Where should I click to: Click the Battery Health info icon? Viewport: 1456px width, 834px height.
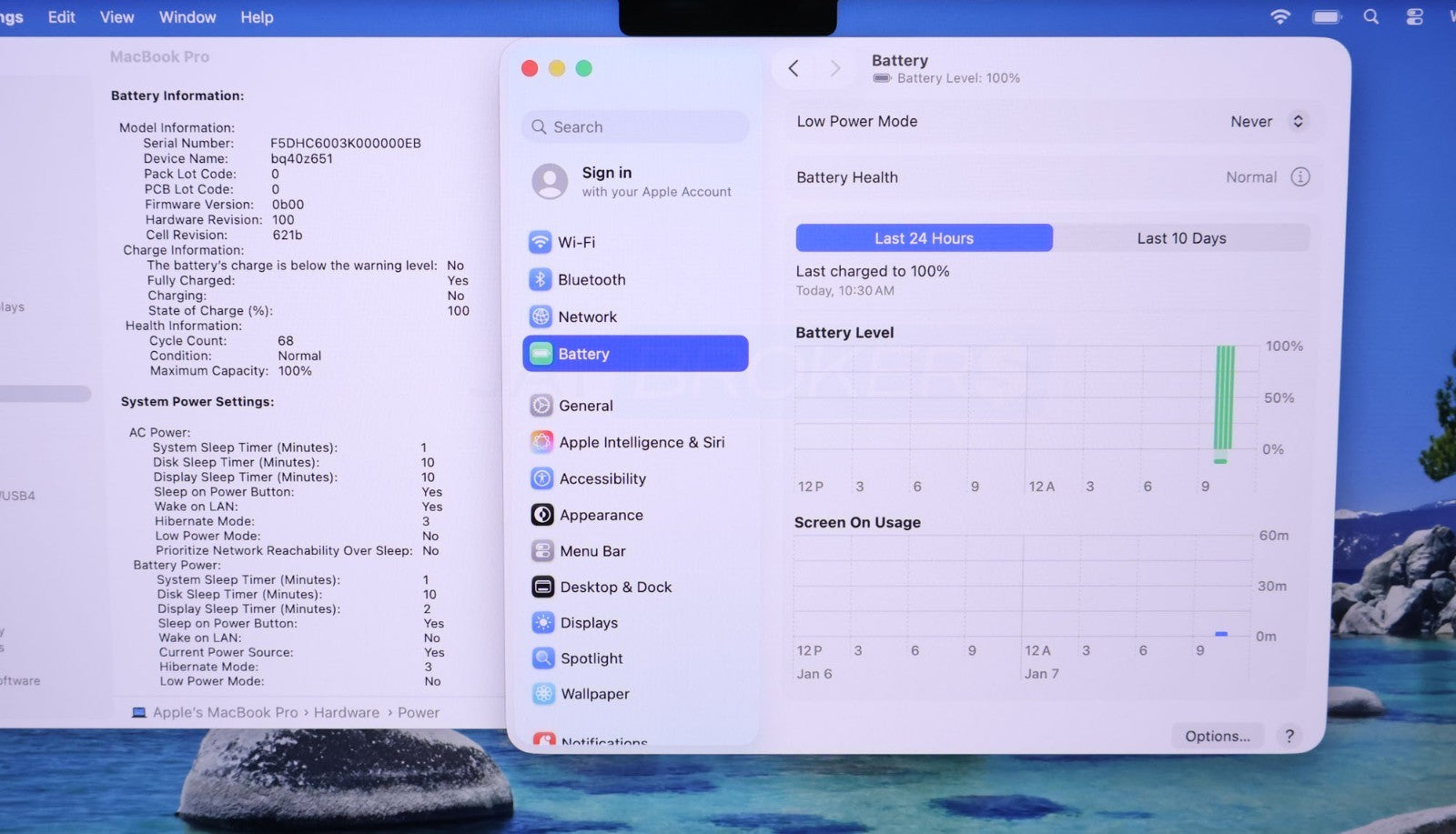[1300, 177]
